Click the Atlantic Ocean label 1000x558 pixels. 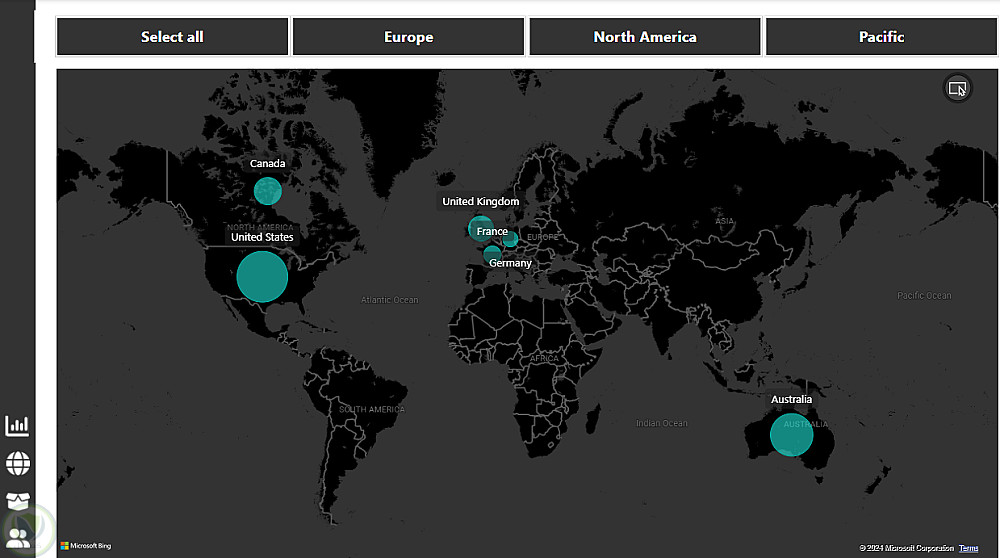point(390,300)
